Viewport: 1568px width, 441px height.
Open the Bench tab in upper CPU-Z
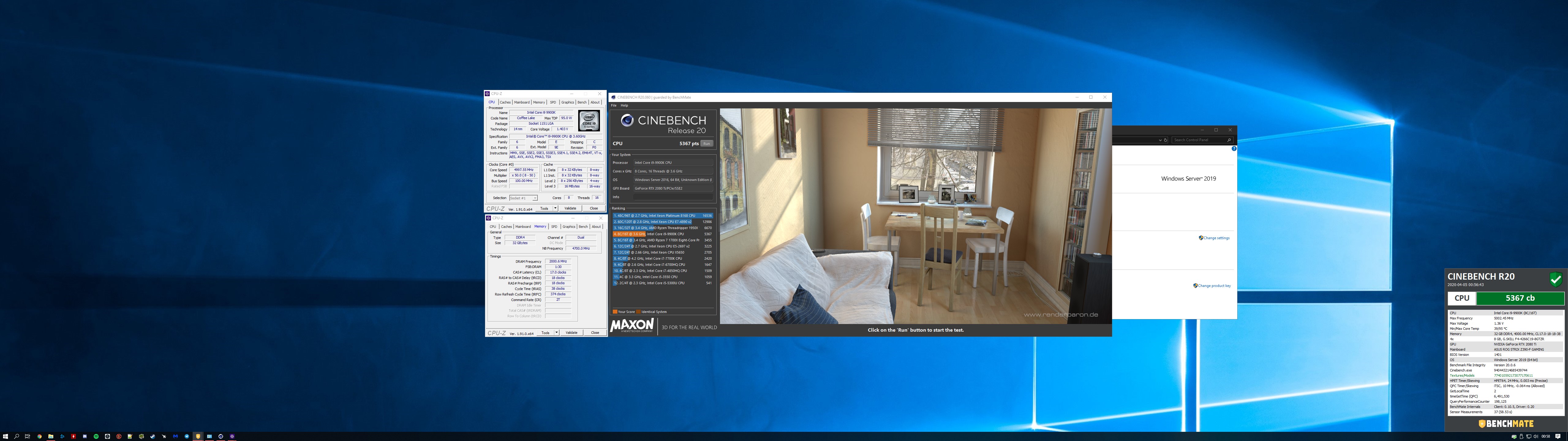(x=582, y=102)
